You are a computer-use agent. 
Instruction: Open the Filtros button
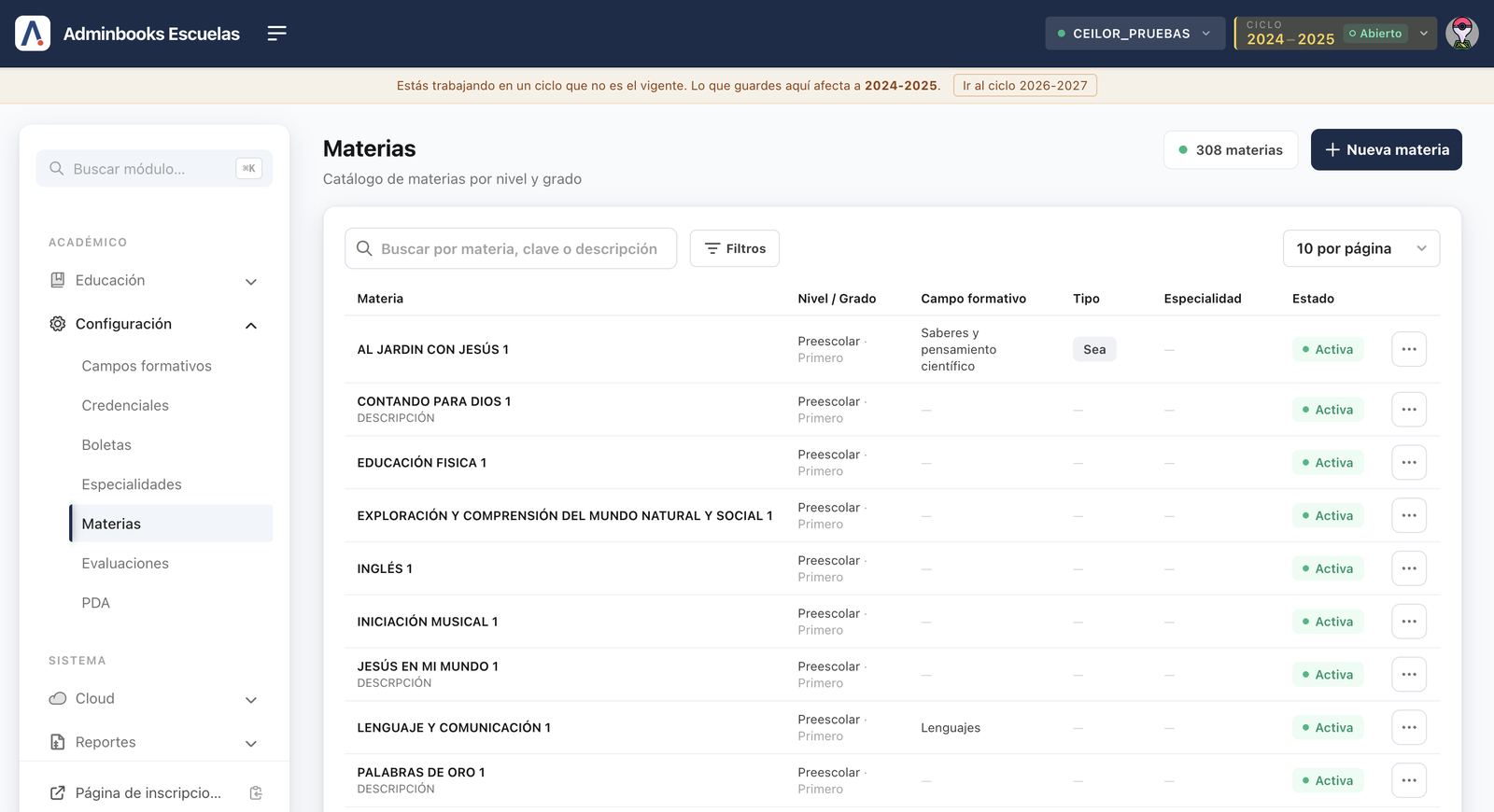[735, 248]
